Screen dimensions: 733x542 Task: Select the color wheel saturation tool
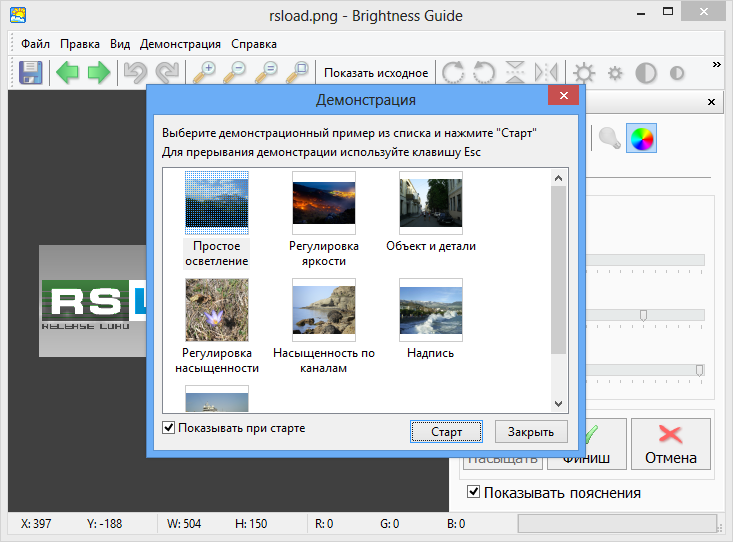(641, 138)
